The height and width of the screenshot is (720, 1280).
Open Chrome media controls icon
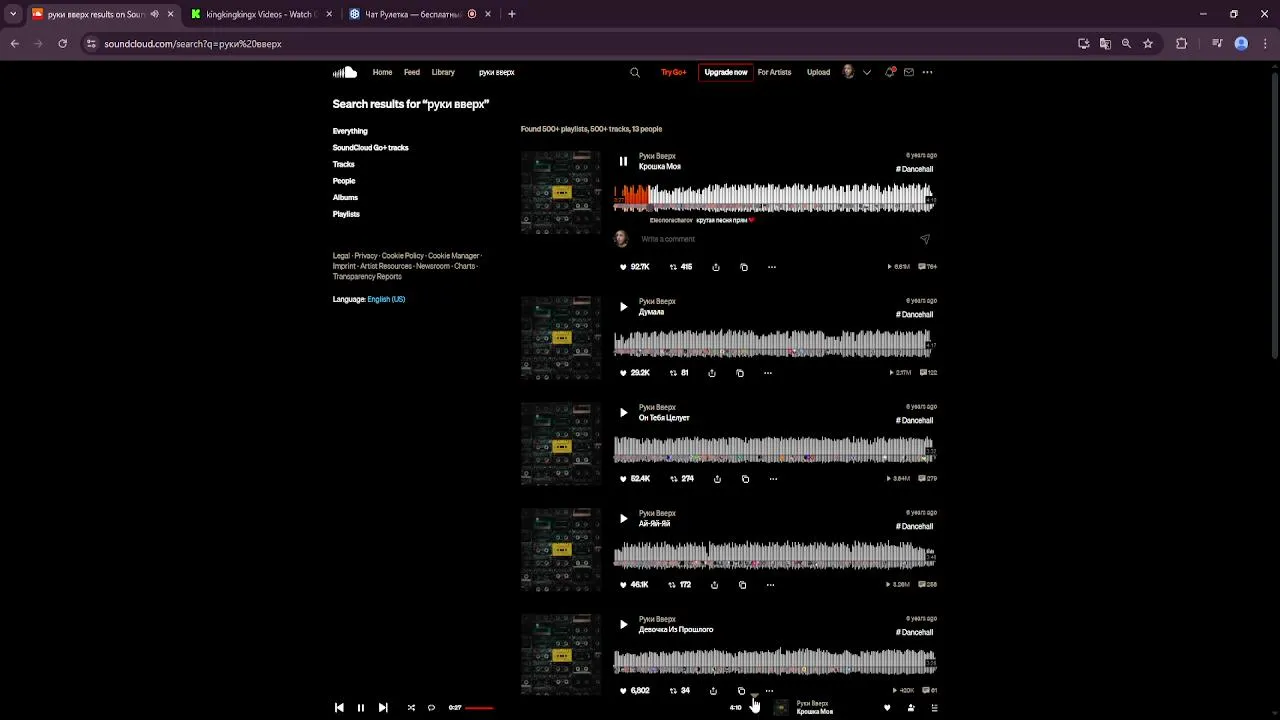(1217, 44)
